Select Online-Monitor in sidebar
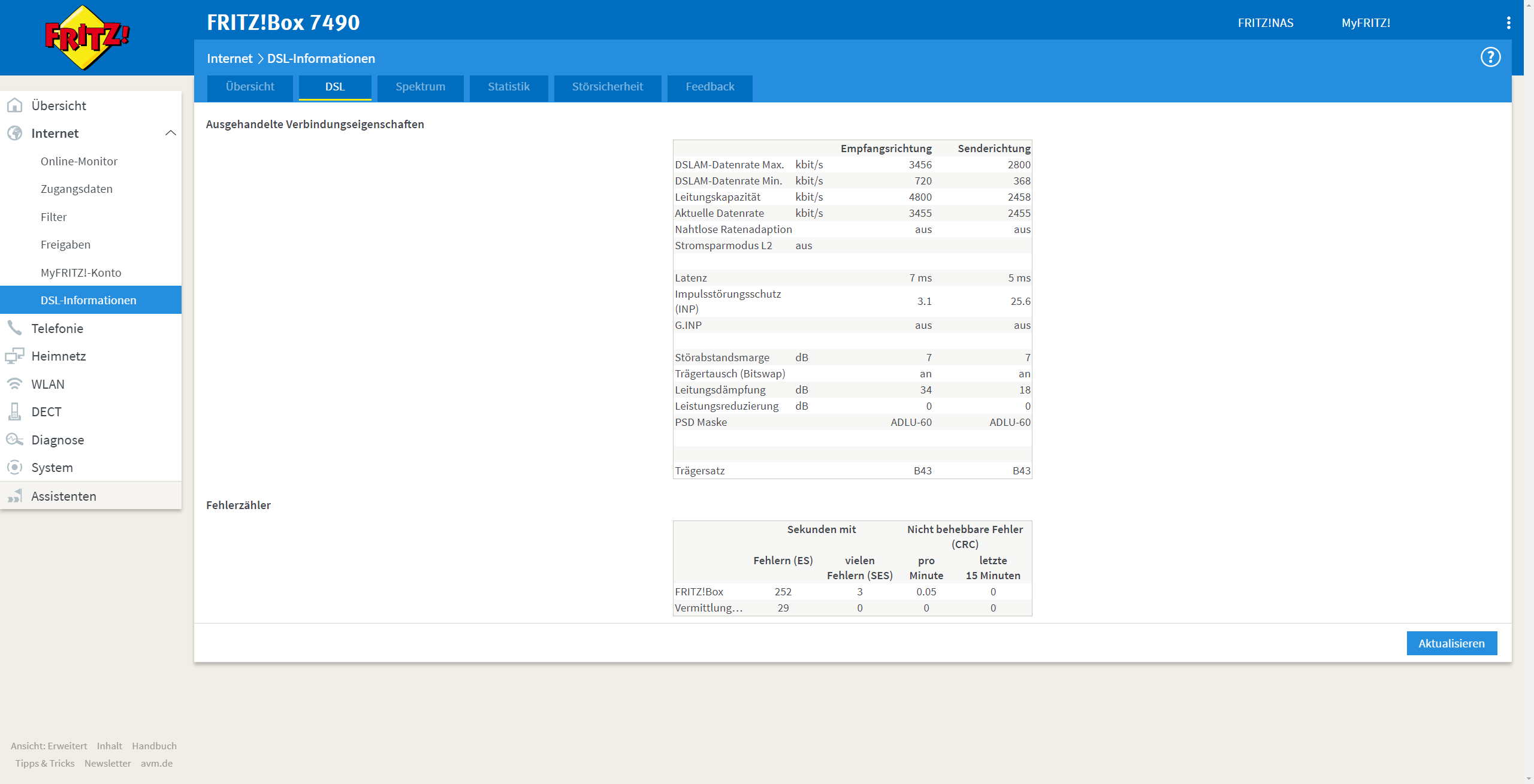The image size is (1534, 784). [79, 161]
